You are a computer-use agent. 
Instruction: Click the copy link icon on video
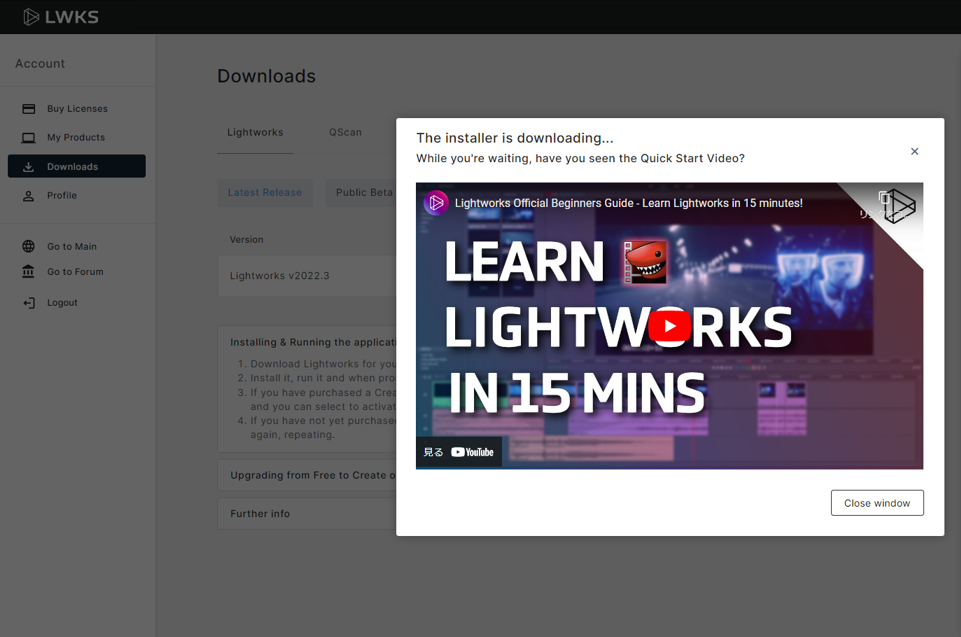coord(884,198)
